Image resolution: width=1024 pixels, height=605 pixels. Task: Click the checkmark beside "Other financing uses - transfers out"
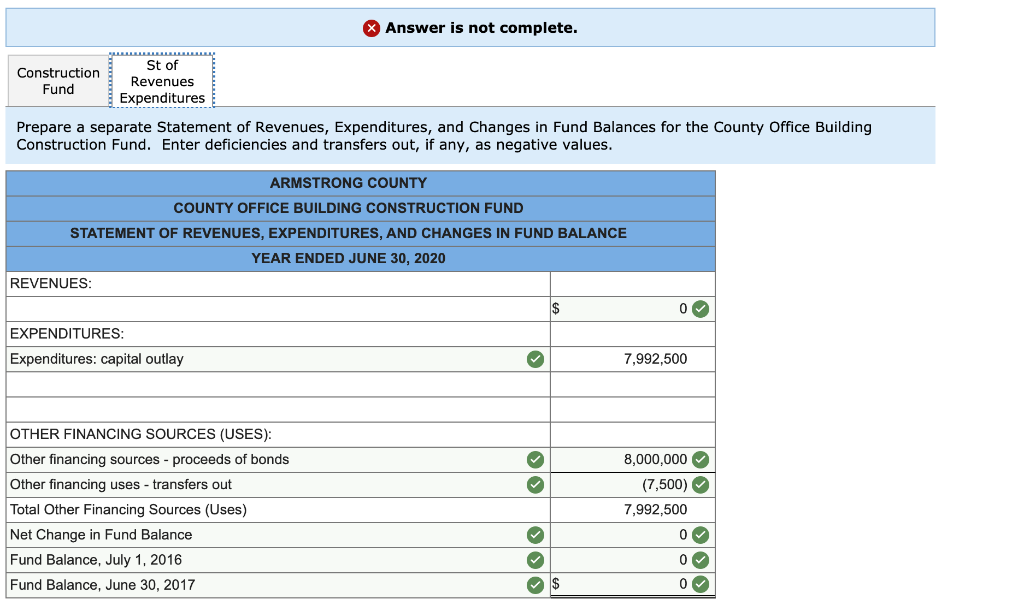point(535,485)
